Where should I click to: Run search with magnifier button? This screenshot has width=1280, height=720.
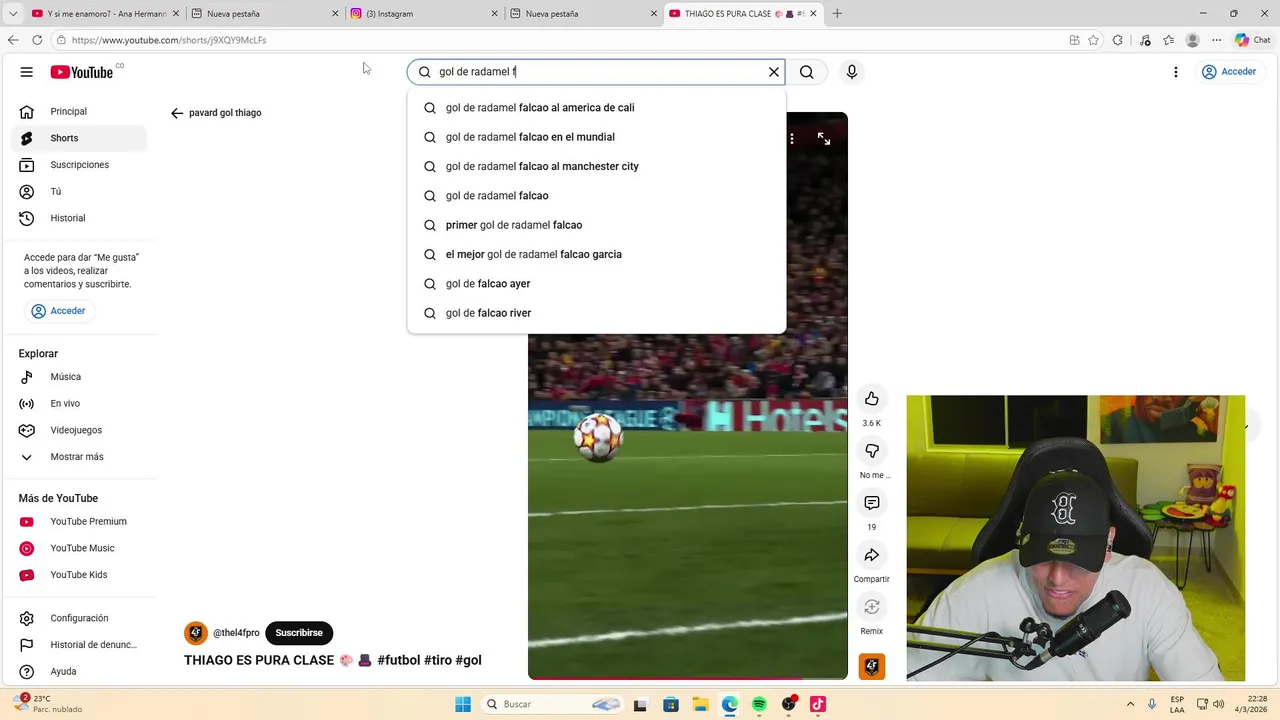point(807,72)
